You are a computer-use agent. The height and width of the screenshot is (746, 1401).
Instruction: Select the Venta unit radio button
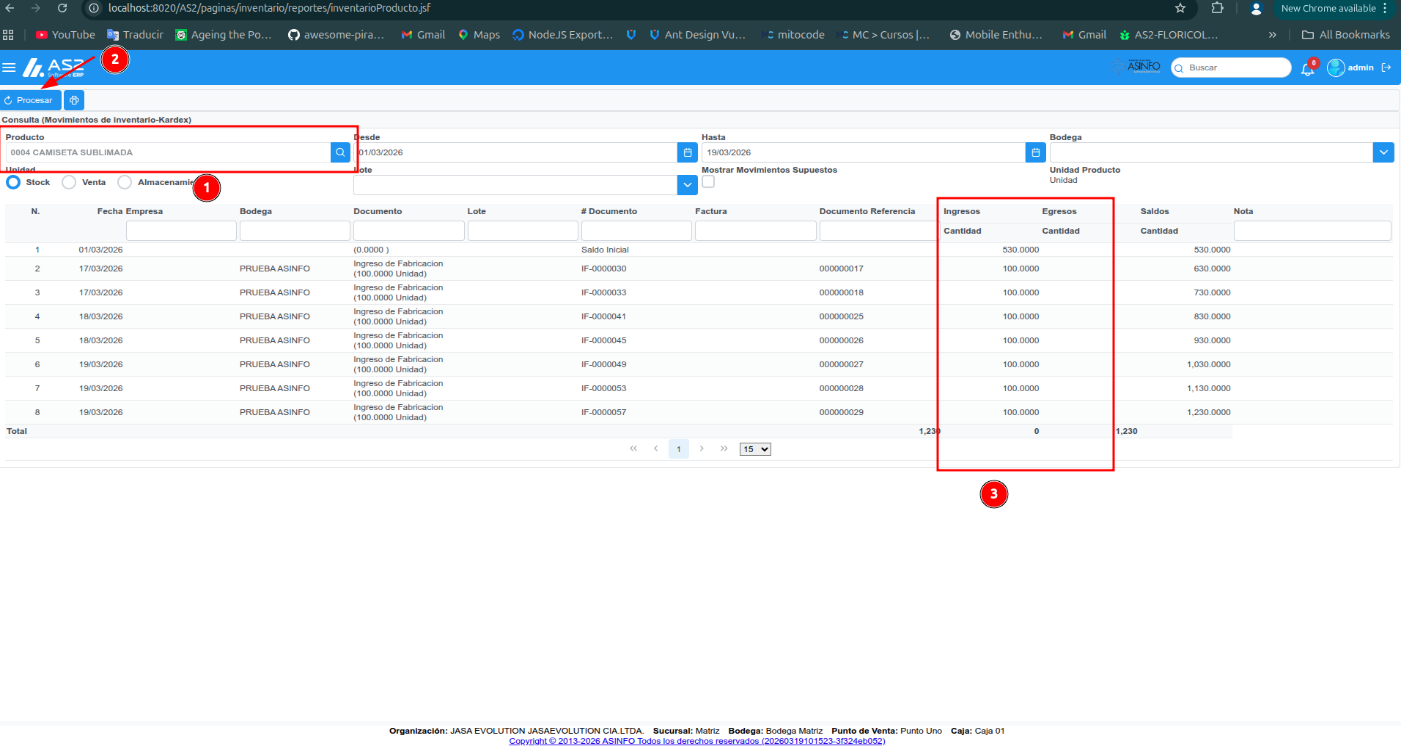(69, 182)
